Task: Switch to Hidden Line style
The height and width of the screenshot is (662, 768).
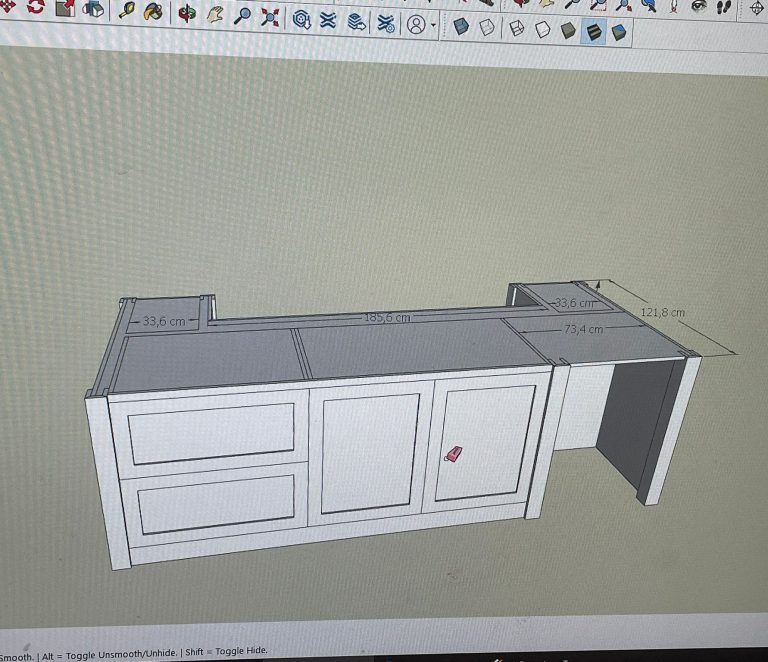Action: coord(543,30)
